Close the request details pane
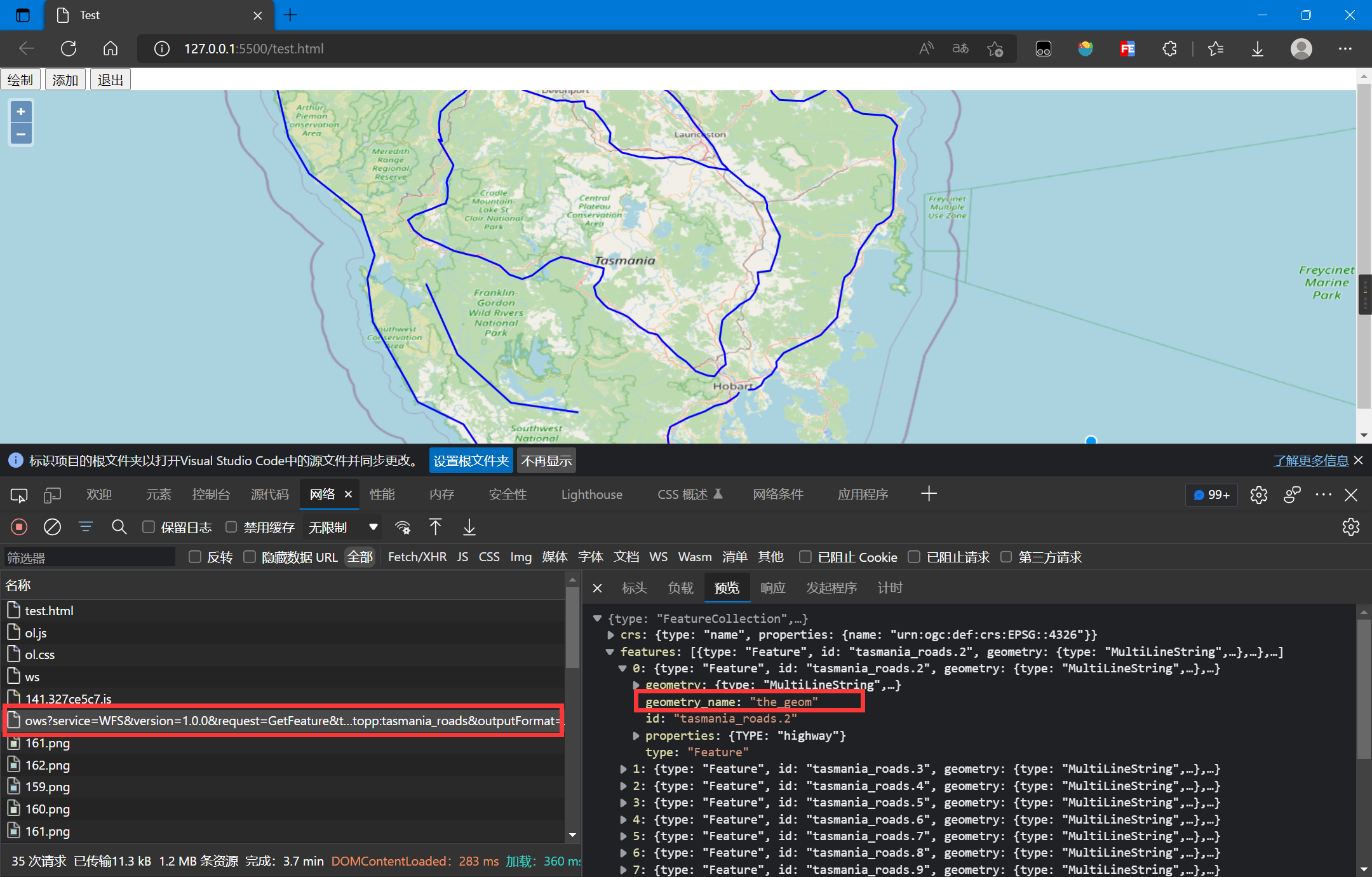The image size is (1372, 877). [597, 588]
